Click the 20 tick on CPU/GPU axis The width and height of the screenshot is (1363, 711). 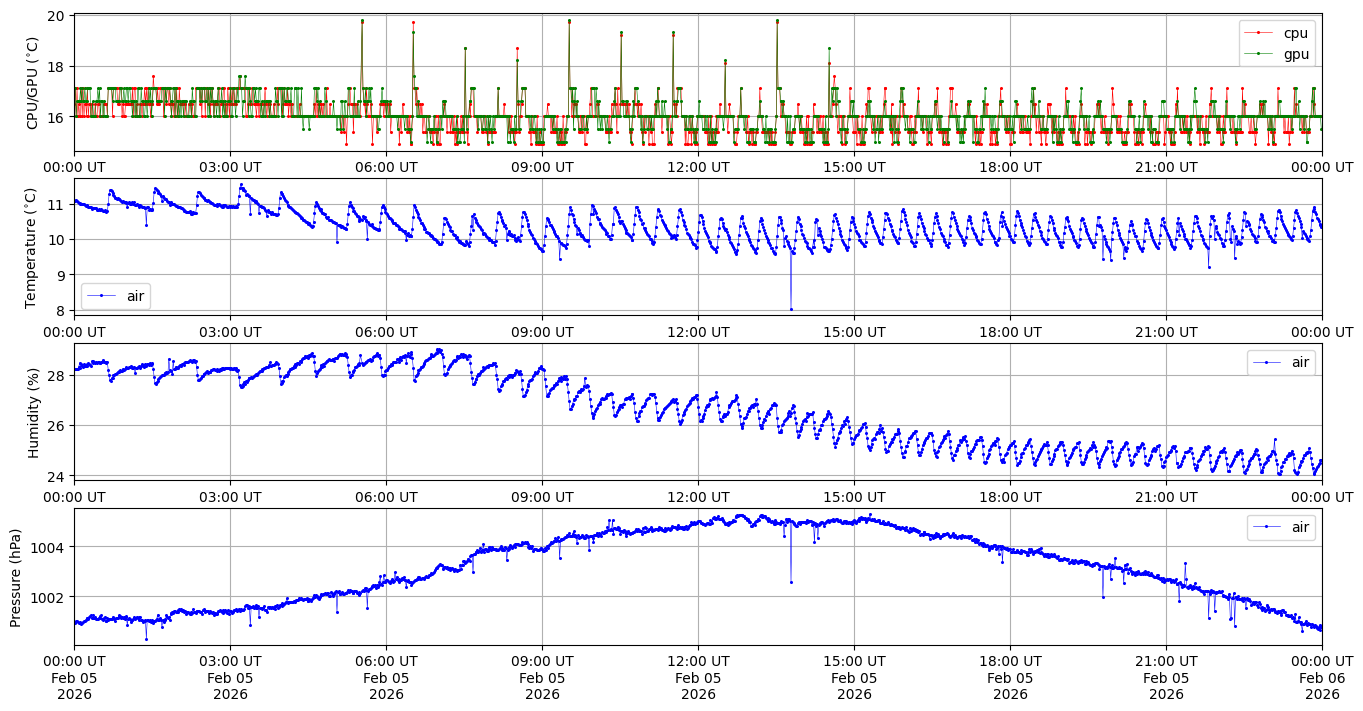(x=58, y=16)
